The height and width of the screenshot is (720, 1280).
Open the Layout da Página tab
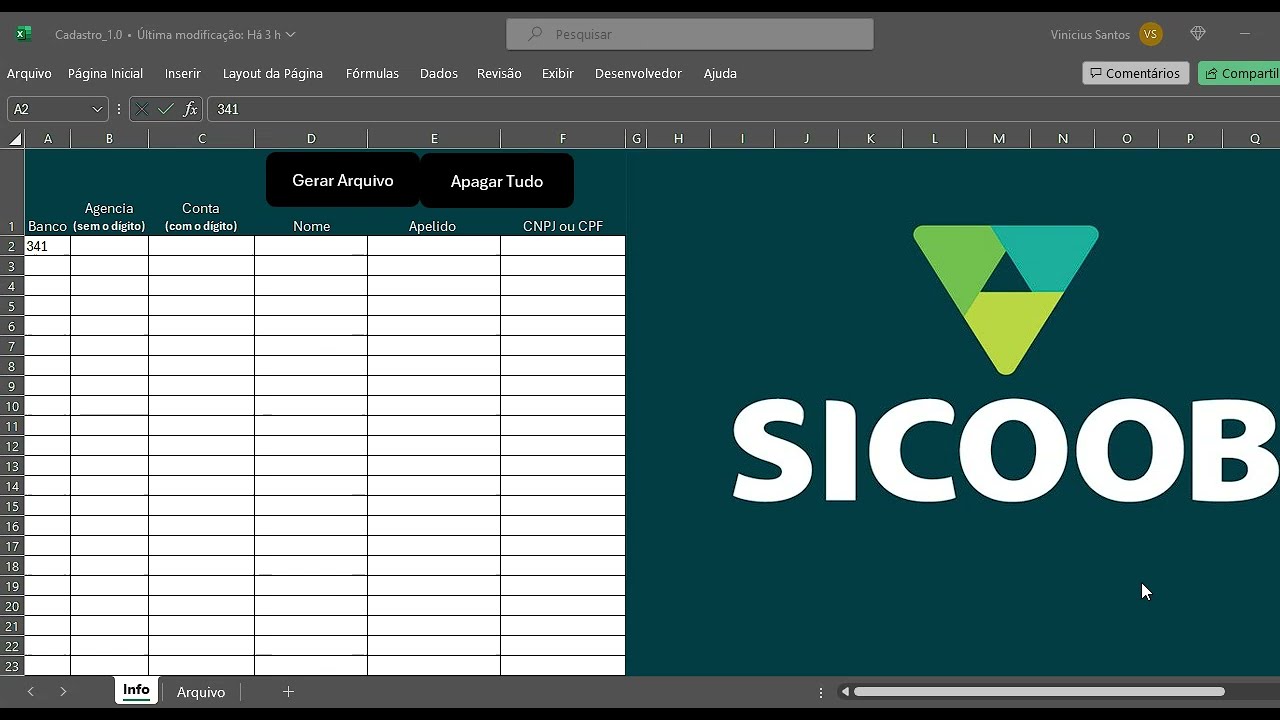(273, 73)
